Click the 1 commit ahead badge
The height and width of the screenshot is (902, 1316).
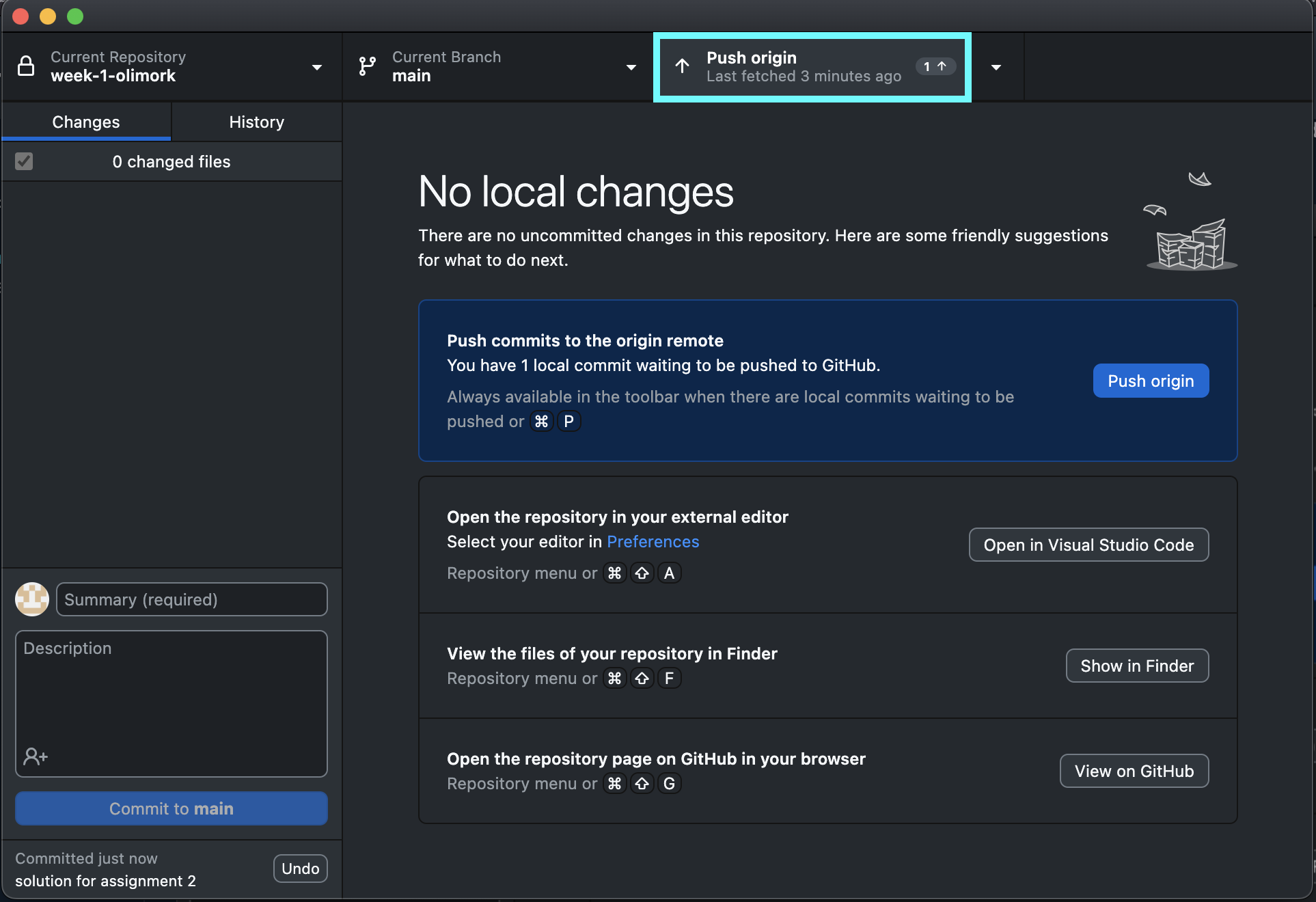pos(935,66)
